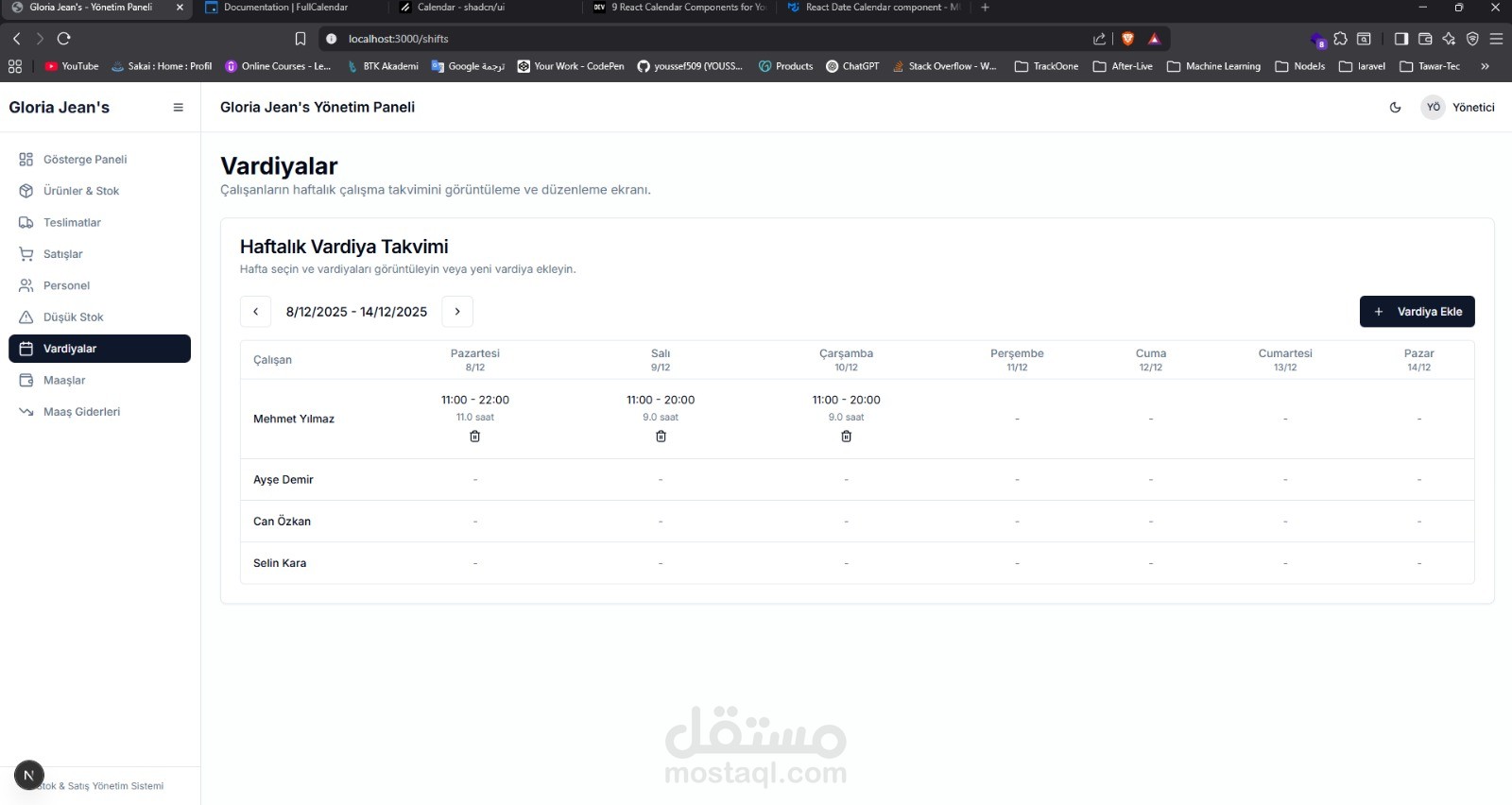
Task: Click the Cumartesi 13/12 column header
Action: (1285, 360)
